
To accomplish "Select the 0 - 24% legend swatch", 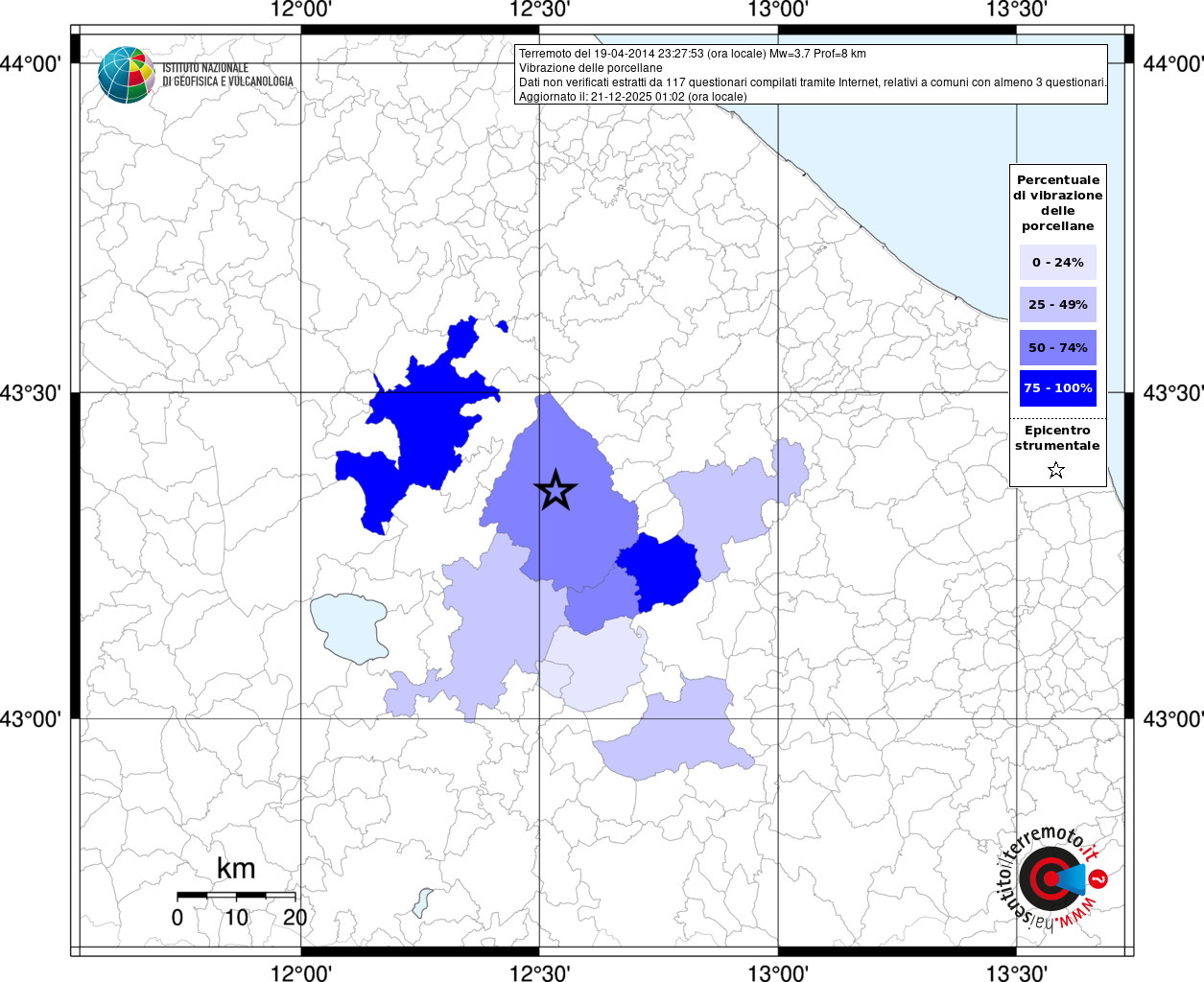I will (x=1057, y=262).
